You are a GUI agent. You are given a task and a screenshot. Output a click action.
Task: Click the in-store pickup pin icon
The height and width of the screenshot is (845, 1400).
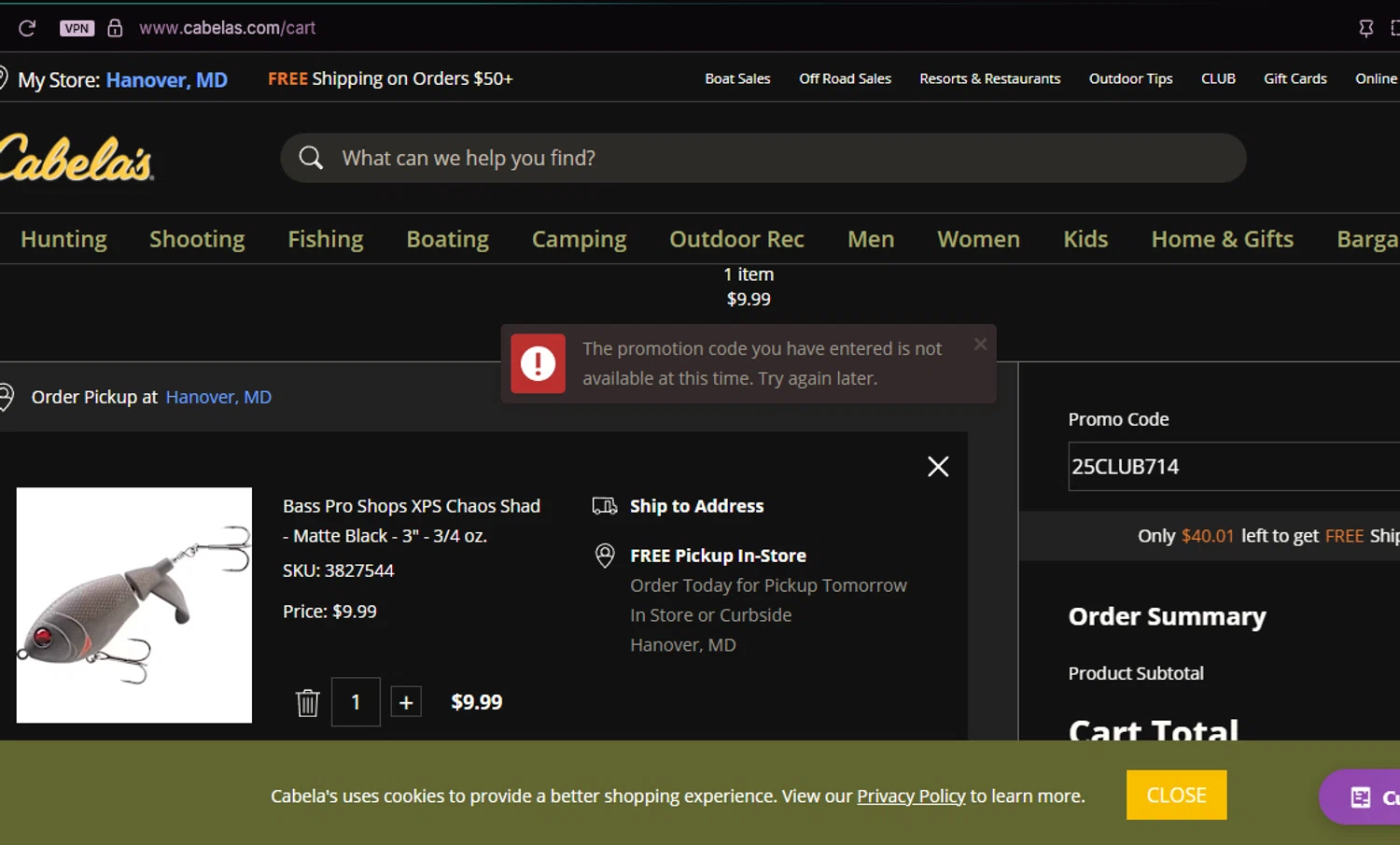605,556
